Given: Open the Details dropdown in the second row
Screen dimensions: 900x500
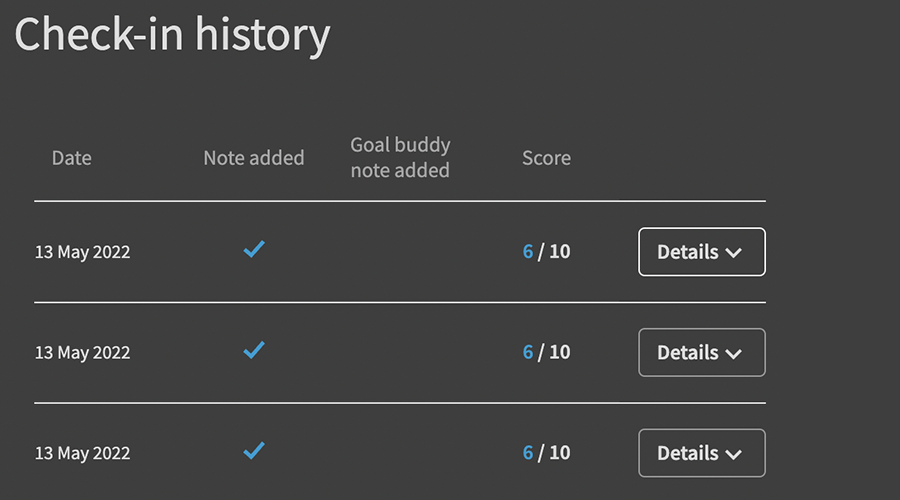Looking at the screenshot, I should [x=701, y=353].
